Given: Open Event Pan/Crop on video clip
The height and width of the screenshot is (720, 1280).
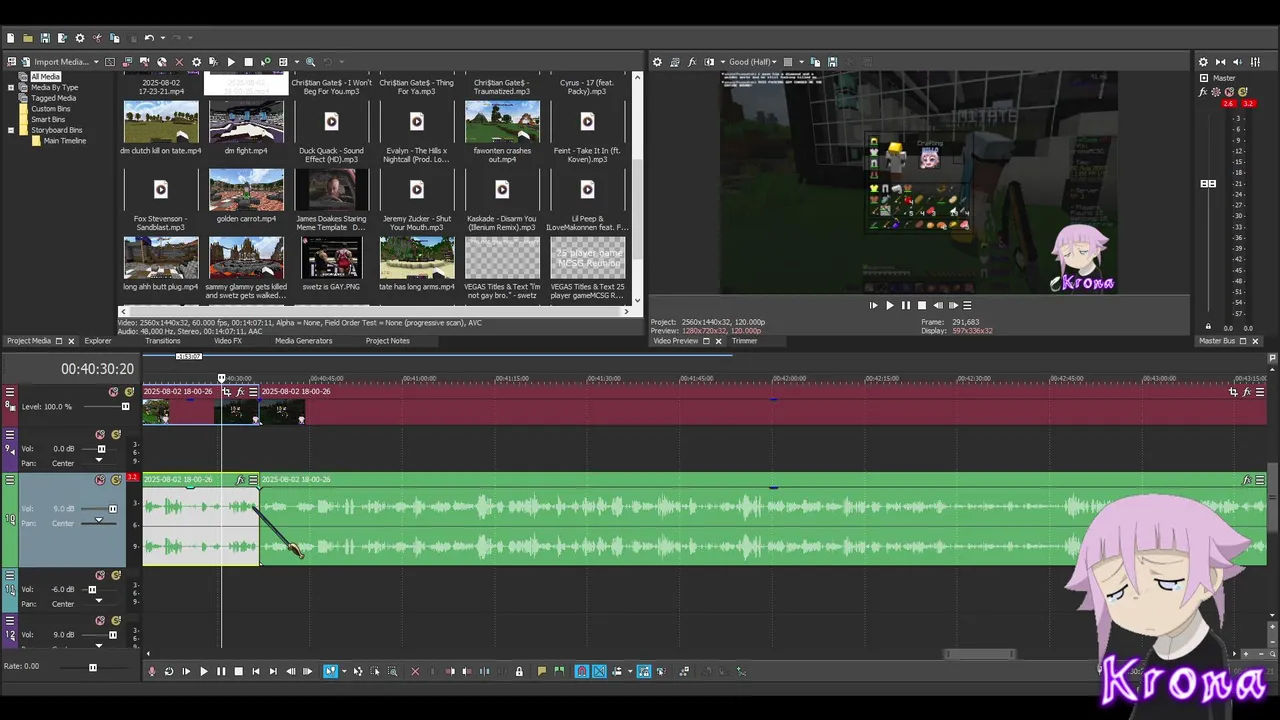Looking at the screenshot, I should (x=227, y=392).
